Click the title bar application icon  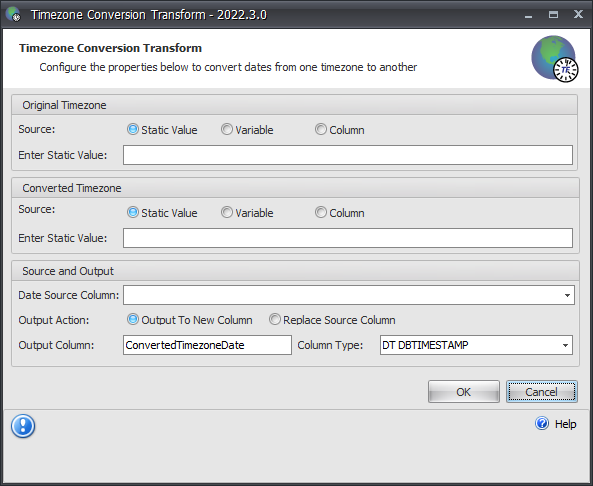click(13, 14)
